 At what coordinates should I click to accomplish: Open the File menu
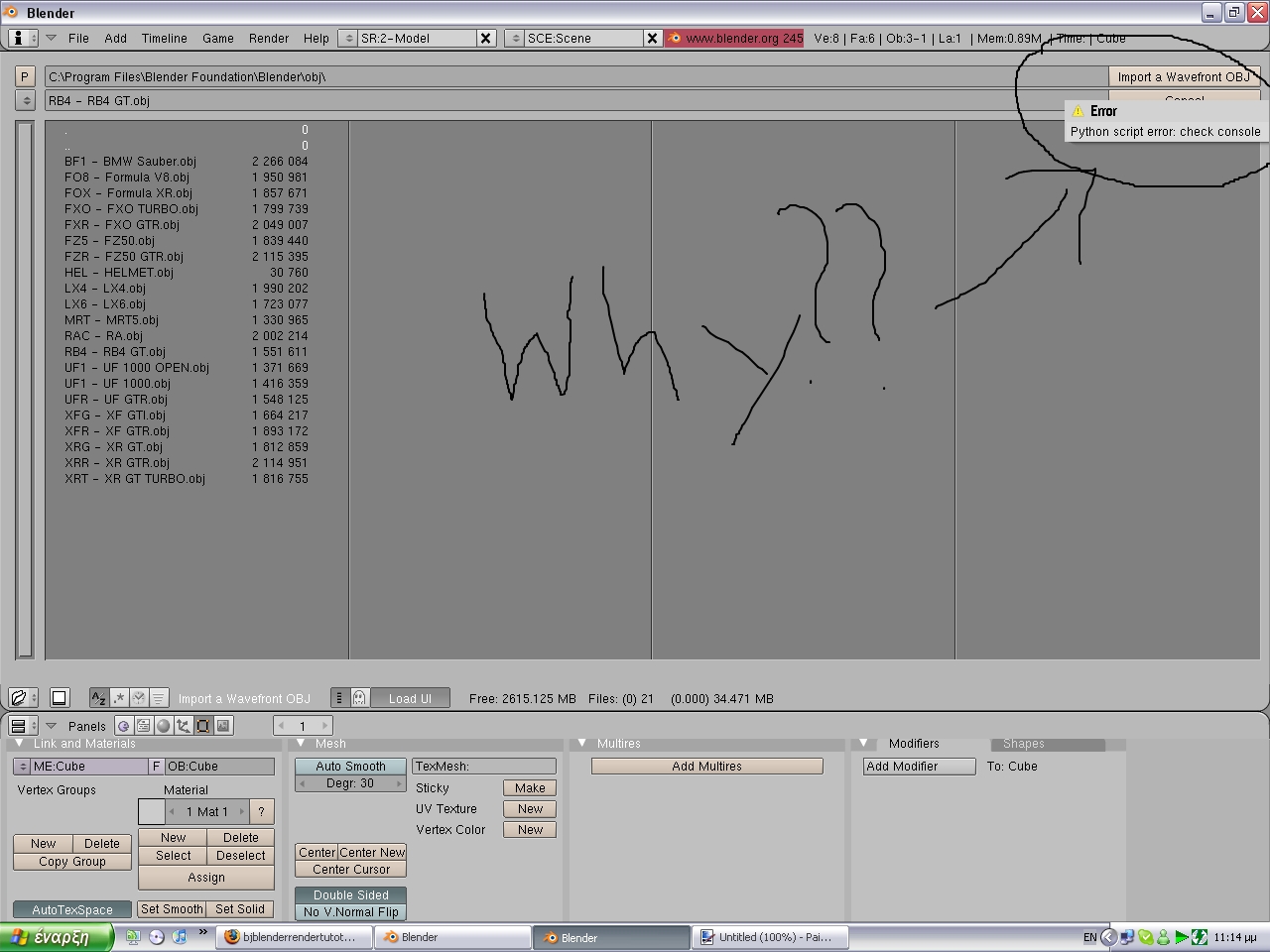[x=78, y=38]
